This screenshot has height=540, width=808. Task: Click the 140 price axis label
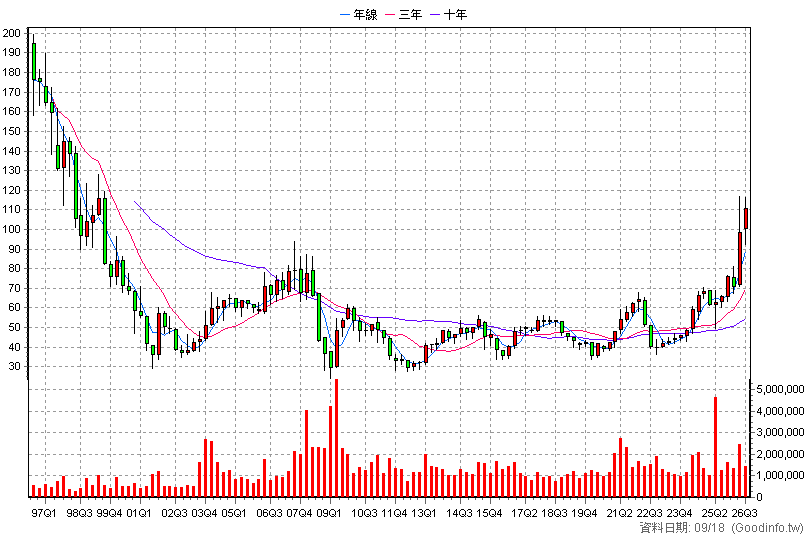click(x=11, y=151)
